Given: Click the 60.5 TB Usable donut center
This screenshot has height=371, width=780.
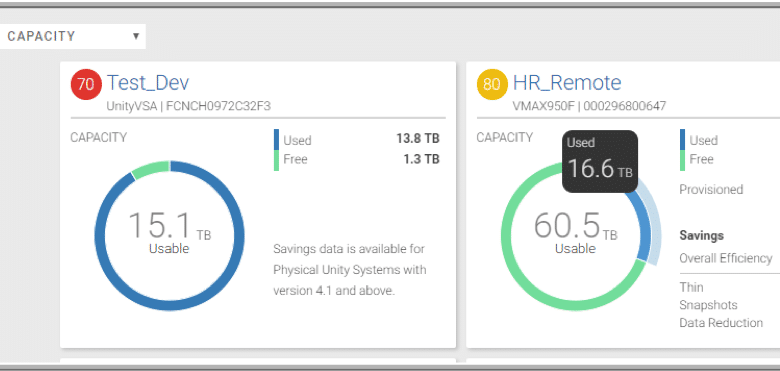Looking at the screenshot, I should click(x=576, y=234).
